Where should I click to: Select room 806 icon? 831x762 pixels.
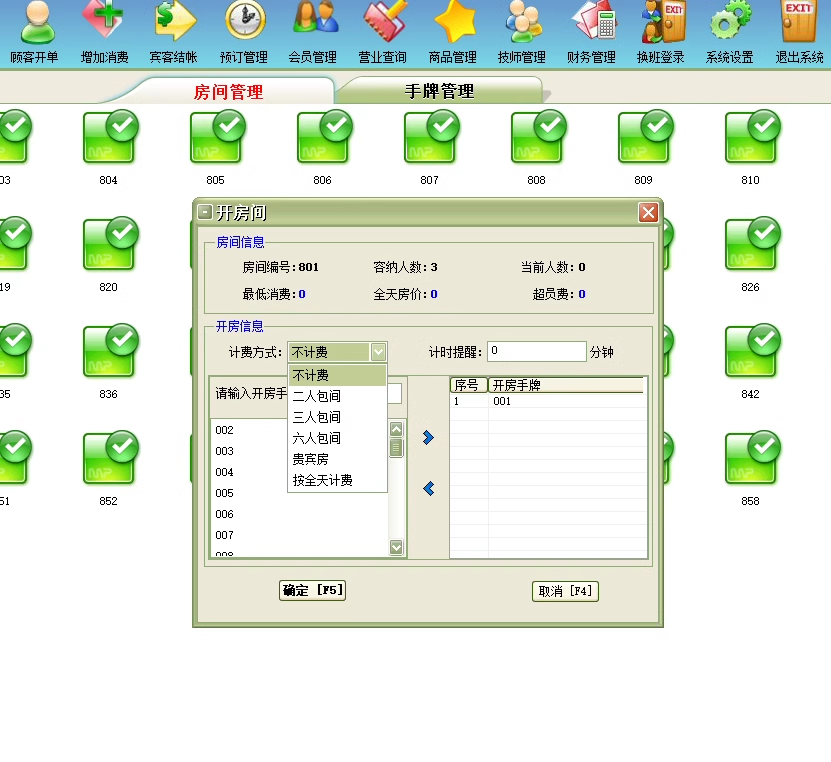324,137
